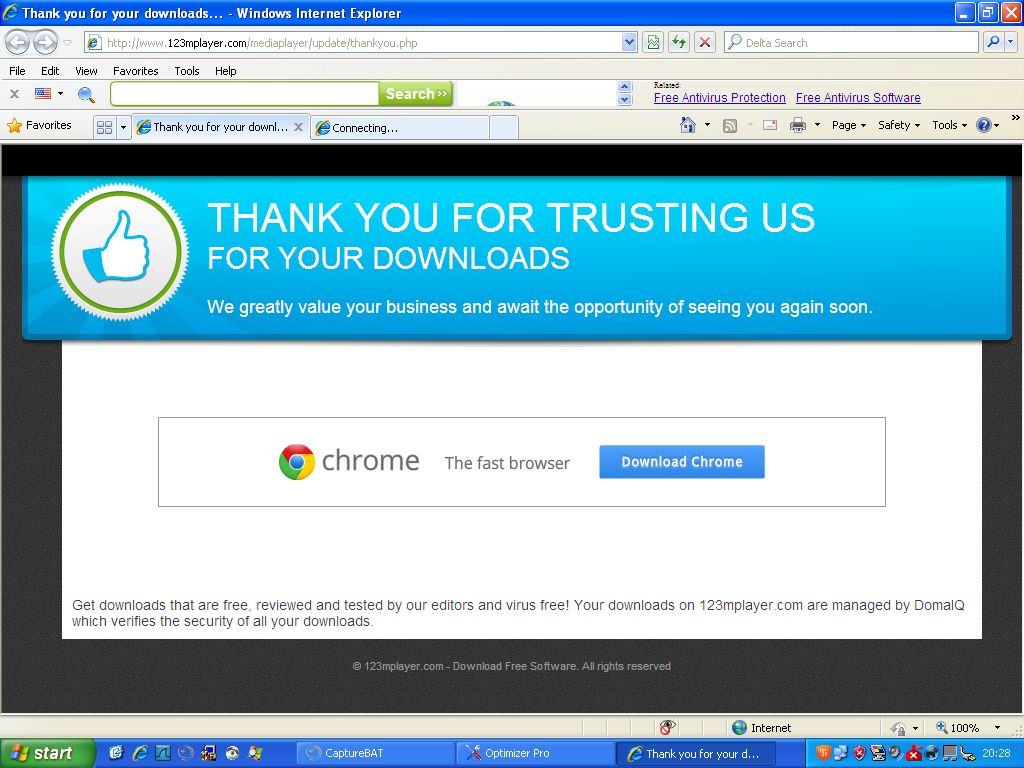The image size is (1024, 768).
Task: Refresh the page with the green arrows icon
Action: (x=679, y=43)
